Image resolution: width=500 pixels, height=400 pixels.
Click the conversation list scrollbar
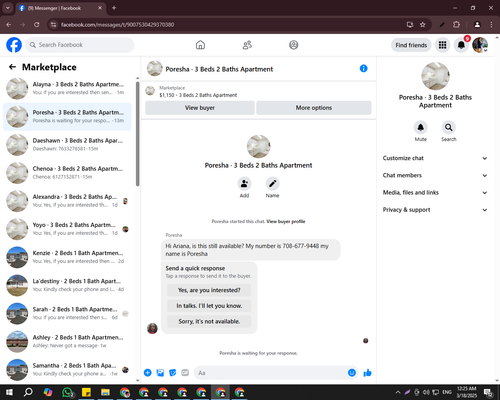coord(137,133)
